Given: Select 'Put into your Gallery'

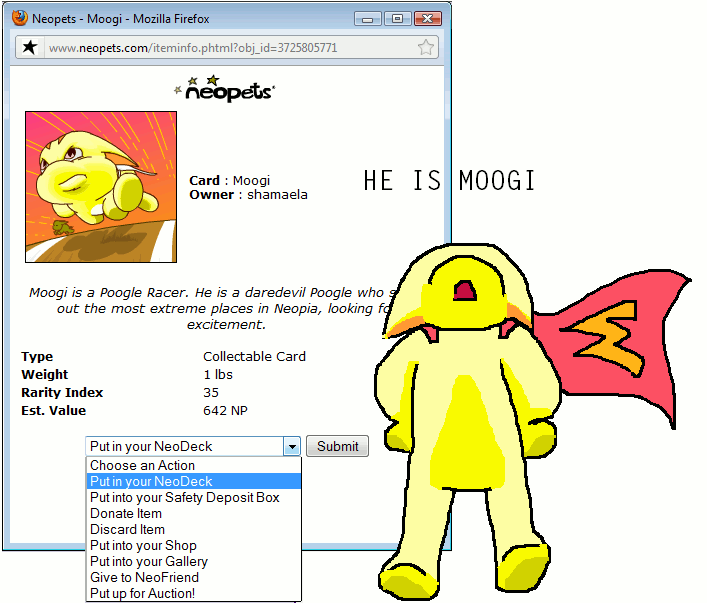Looking at the screenshot, I should tap(193, 561).
